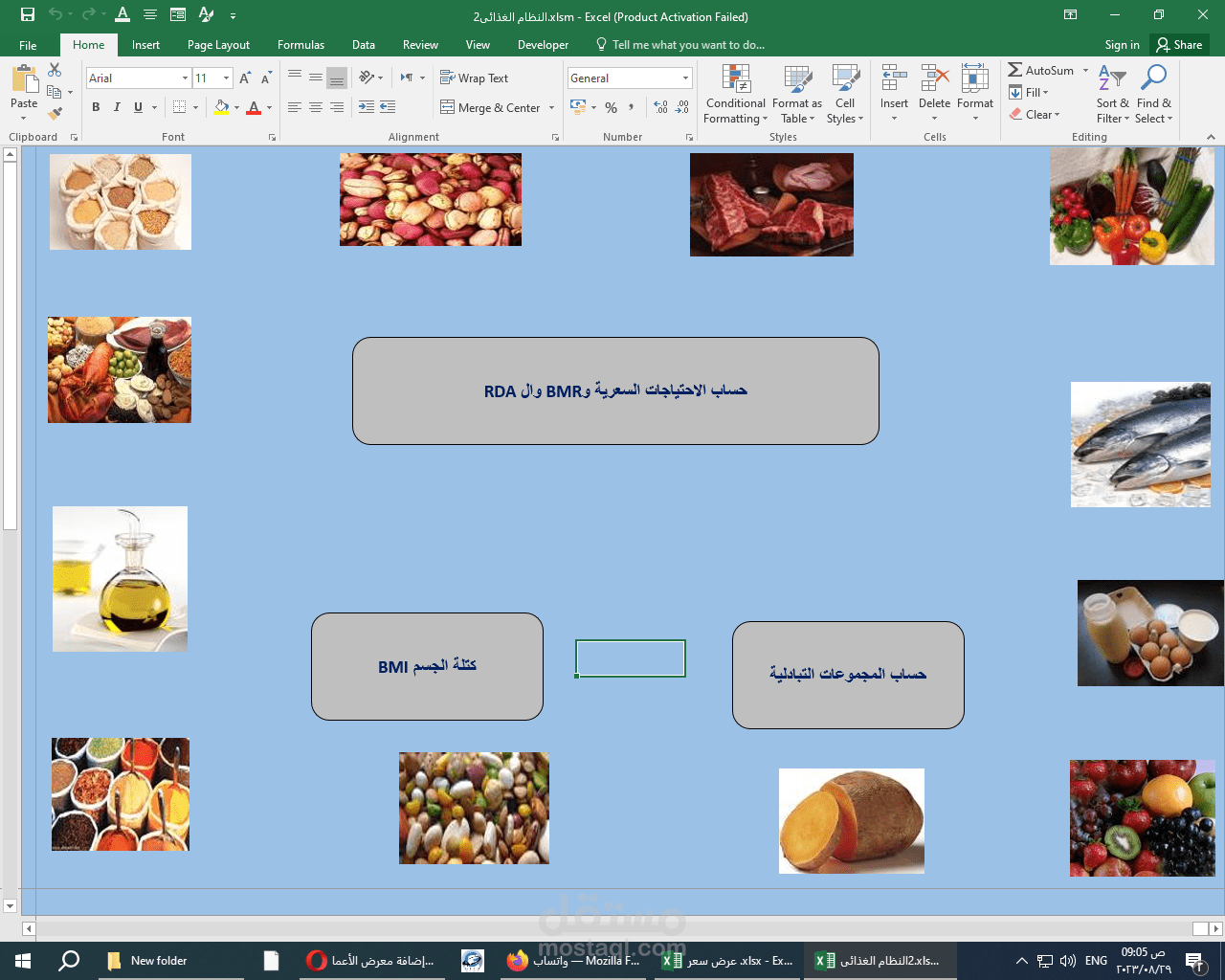Click the Delete cells icon
Image resolution: width=1225 pixels, height=980 pixels.
pyautogui.click(x=934, y=79)
